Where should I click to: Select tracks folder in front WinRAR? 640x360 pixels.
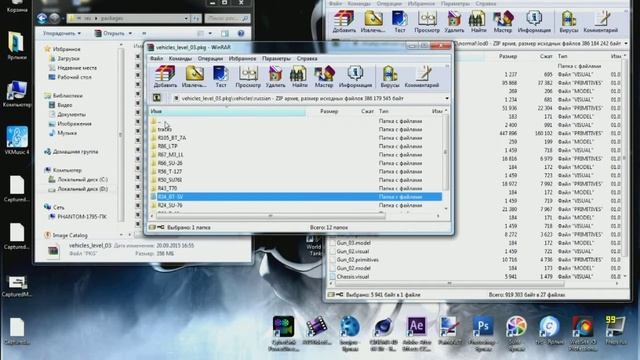(164, 129)
